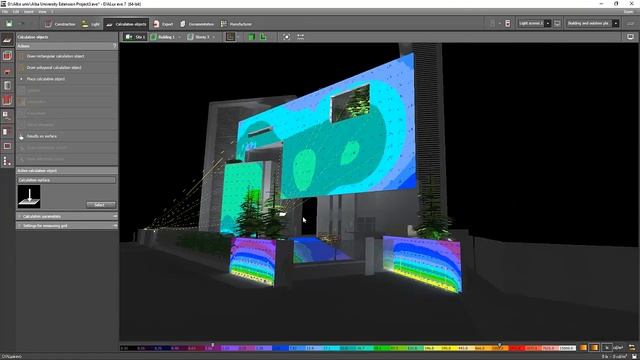The width and height of the screenshot is (640, 360).
Task: Click the 3D view icon in view toolbar
Action: click(230, 37)
